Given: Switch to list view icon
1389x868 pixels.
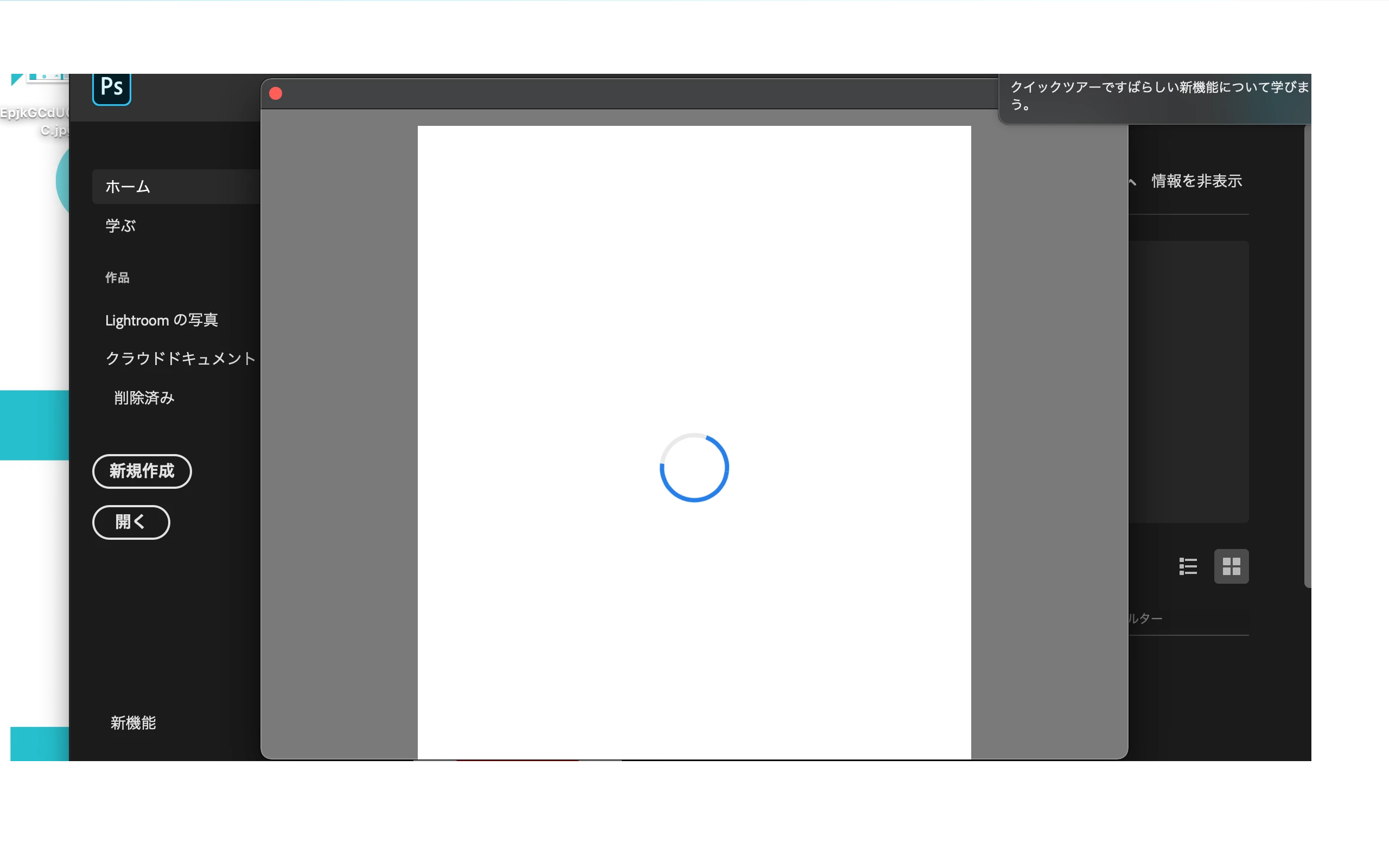Looking at the screenshot, I should click(1188, 566).
